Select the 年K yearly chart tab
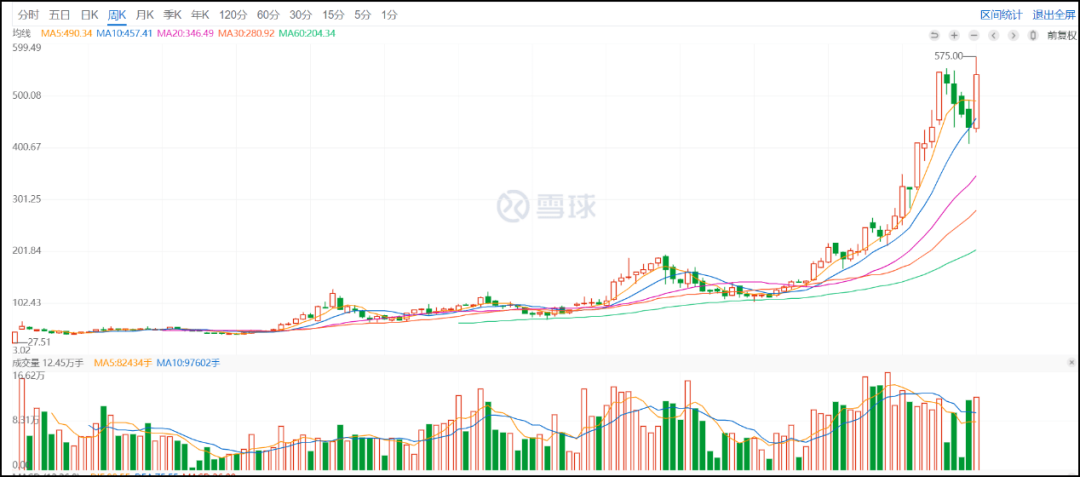 pos(200,15)
